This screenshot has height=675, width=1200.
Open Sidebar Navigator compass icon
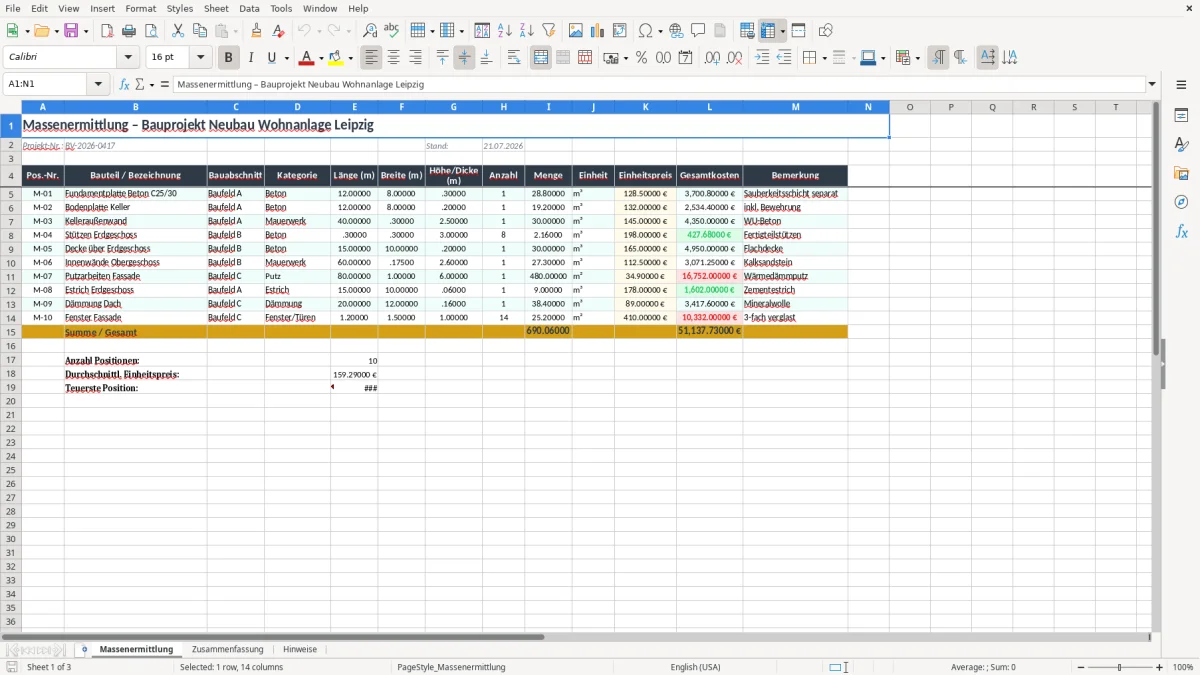click(1181, 202)
